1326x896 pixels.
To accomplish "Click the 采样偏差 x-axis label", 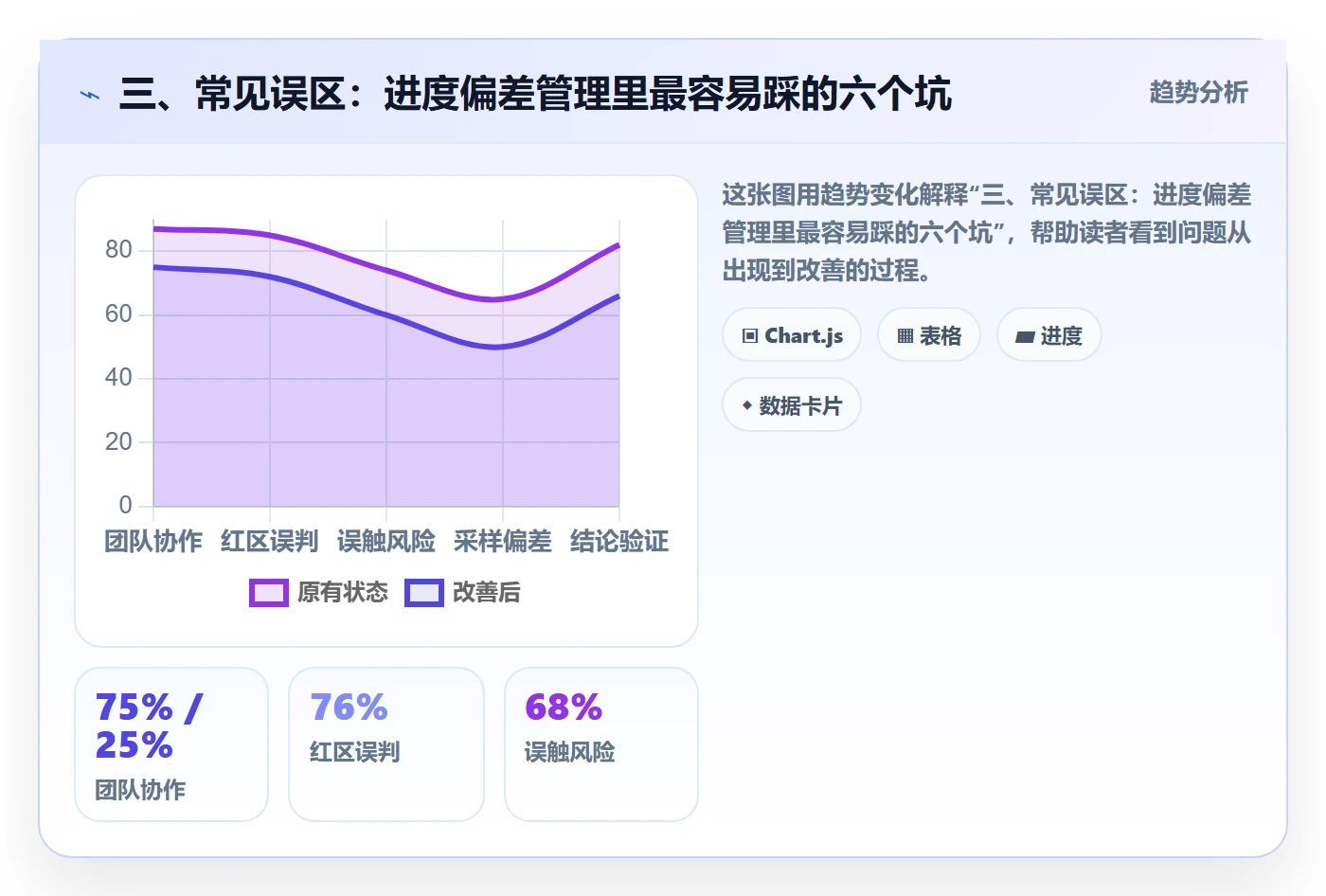I will pos(503,542).
